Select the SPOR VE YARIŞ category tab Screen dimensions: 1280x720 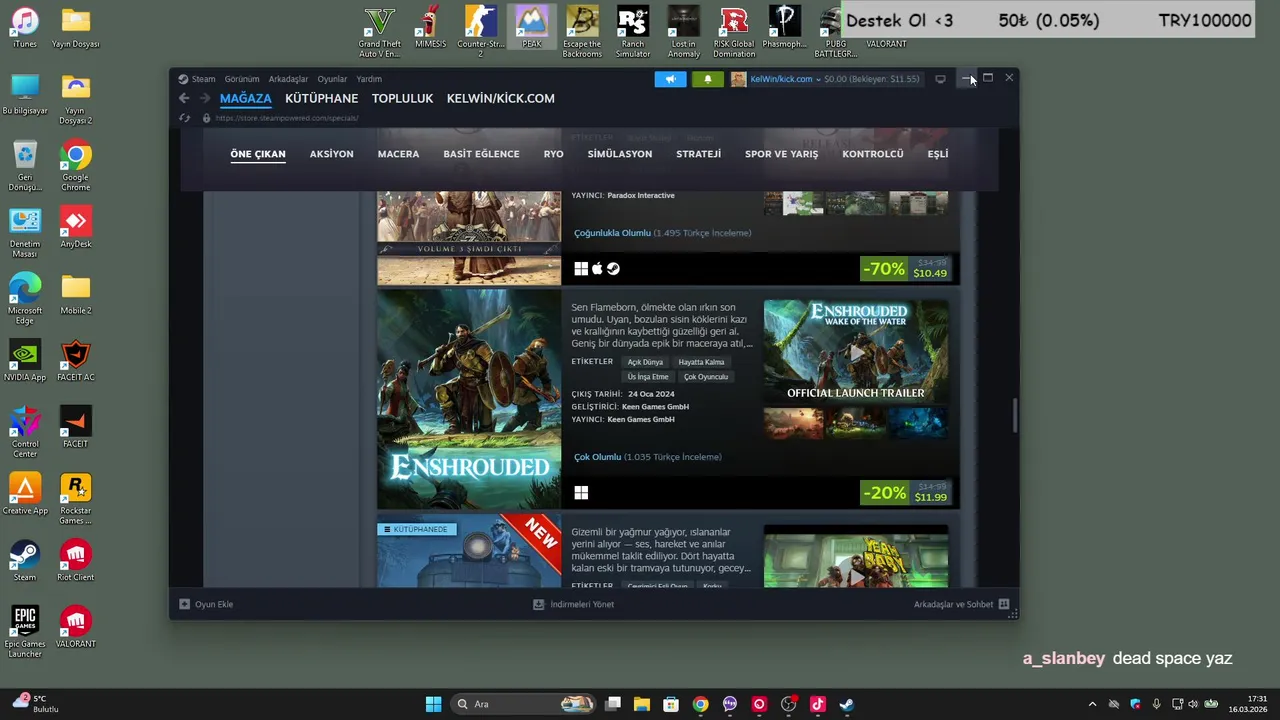click(781, 154)
